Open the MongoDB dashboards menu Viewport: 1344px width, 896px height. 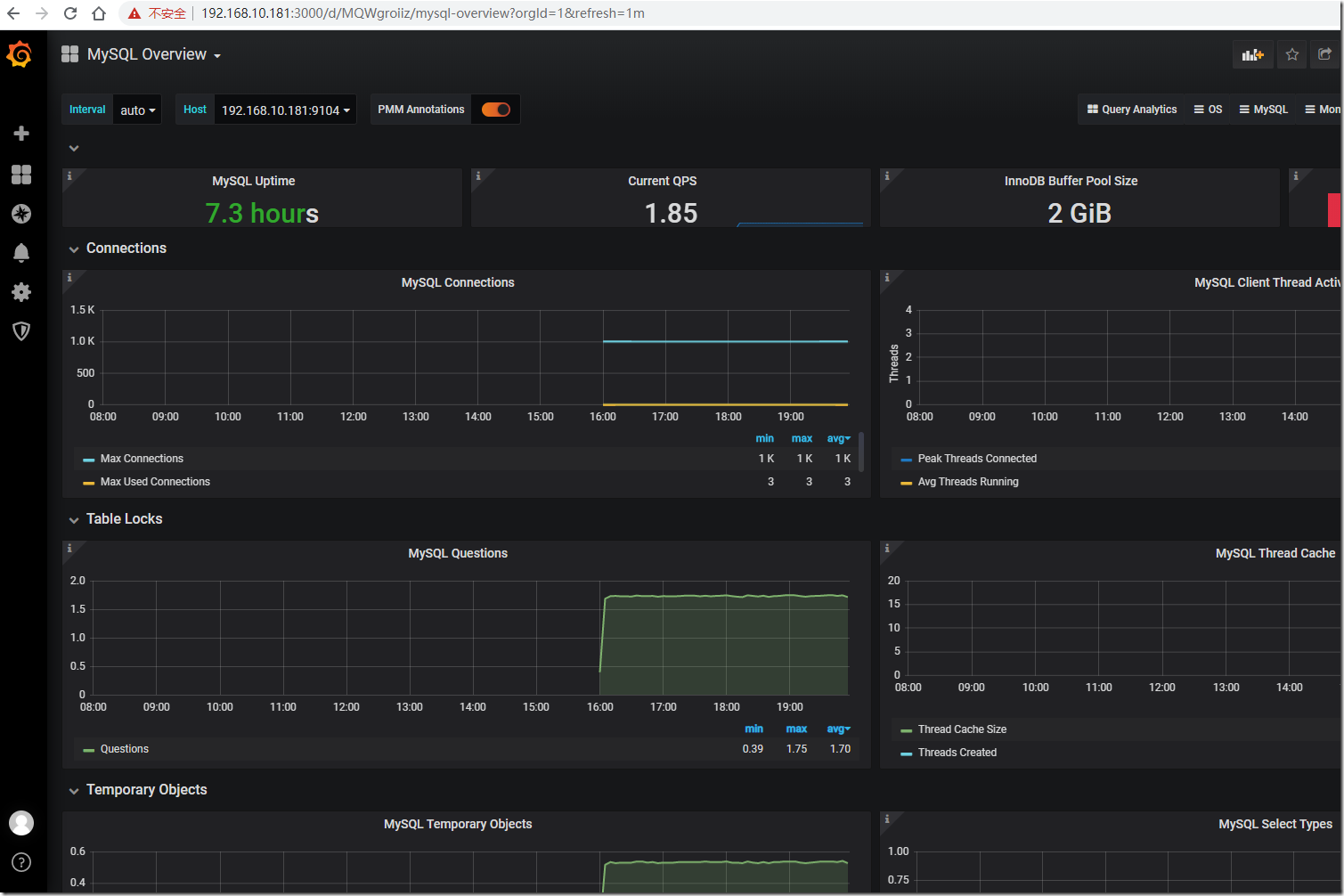tap(1323, 110)
